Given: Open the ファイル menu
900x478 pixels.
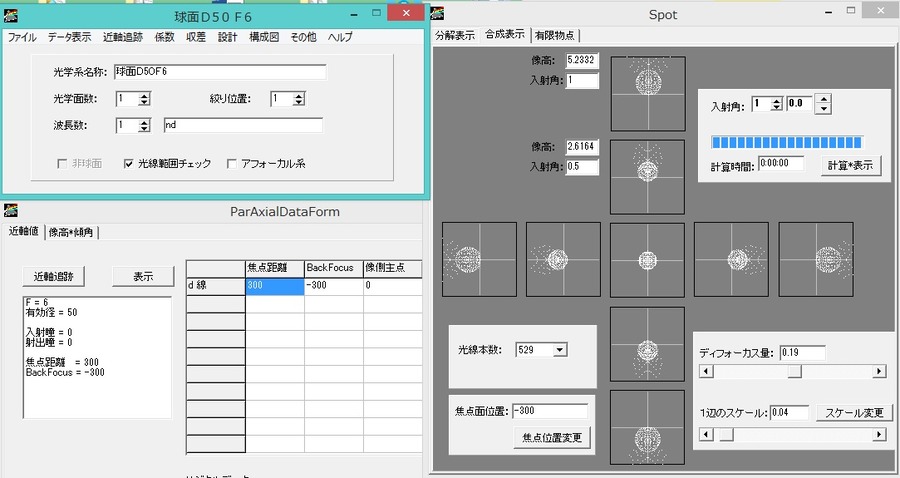Looking at the screenshot, I should (x=22, y=37).
